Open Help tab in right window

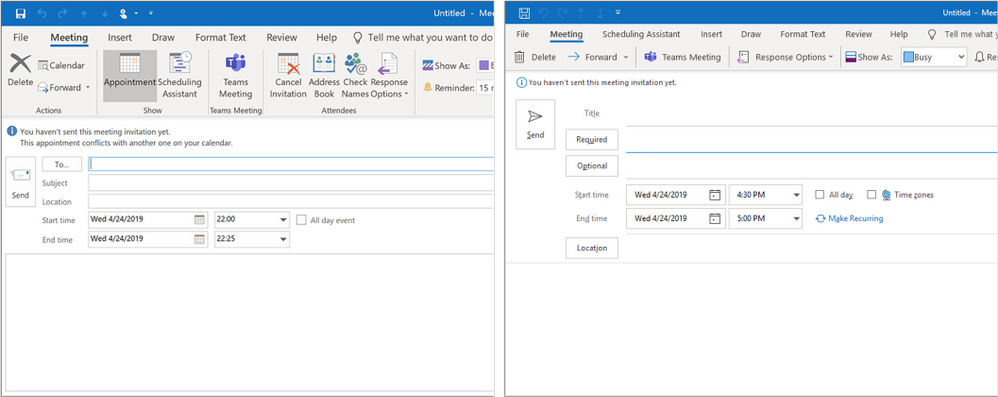[x=899, y=34]
